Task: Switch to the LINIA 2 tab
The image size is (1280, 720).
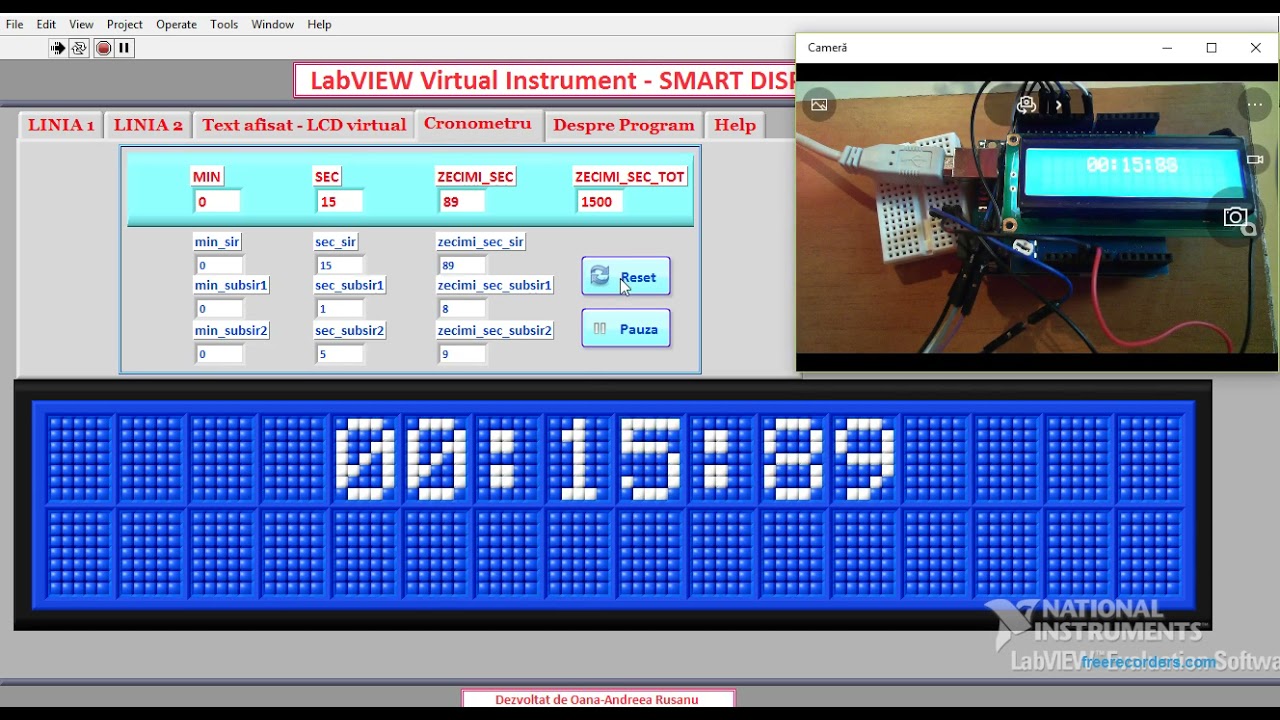Action: pyautogui.click(x=148, y=125)
